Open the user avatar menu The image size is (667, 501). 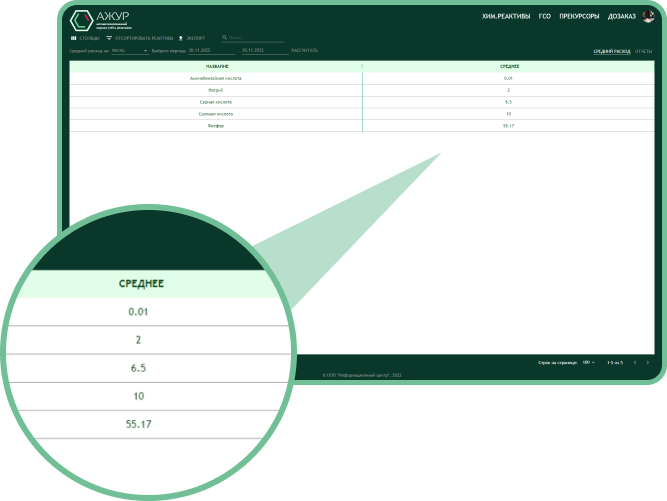648,17
